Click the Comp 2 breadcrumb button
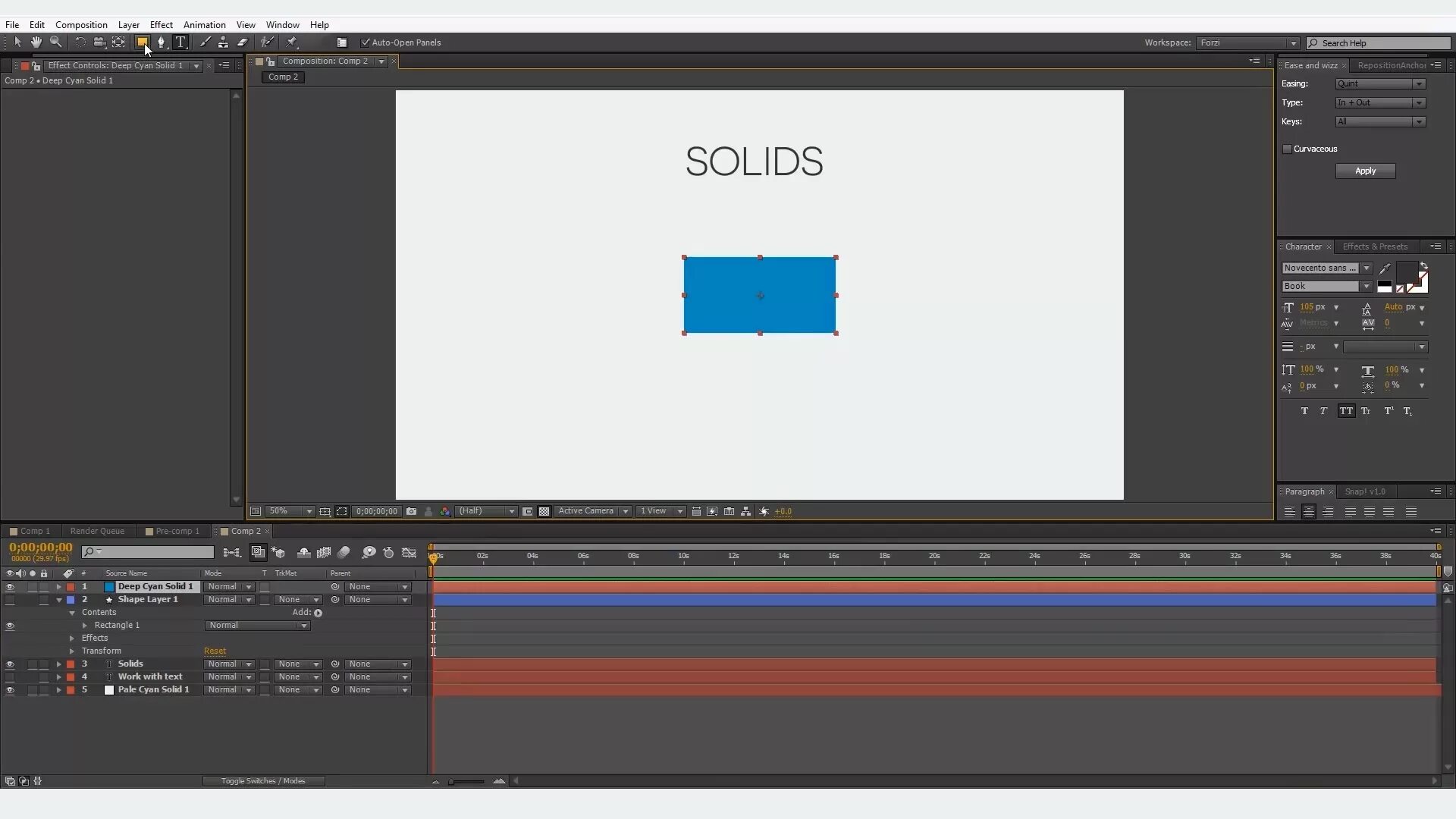 pyautogui.click(x=283, y=77)
